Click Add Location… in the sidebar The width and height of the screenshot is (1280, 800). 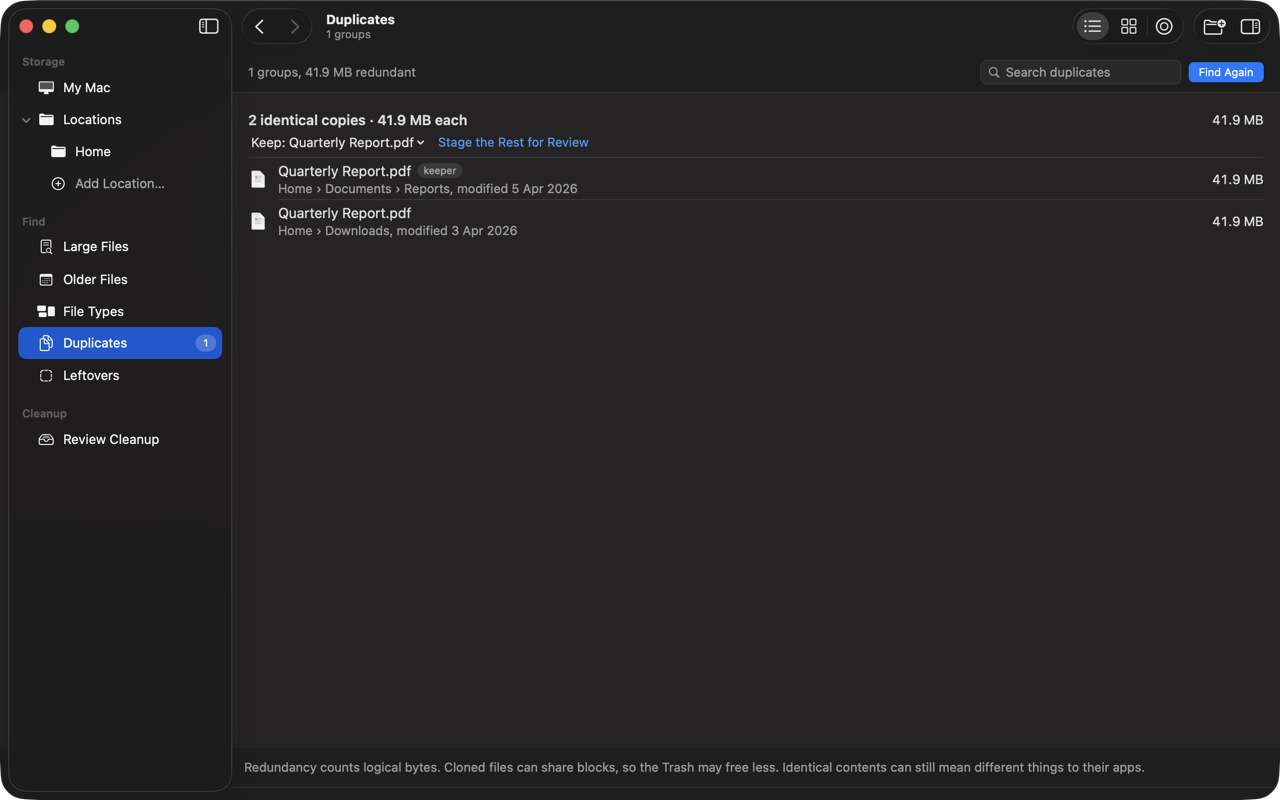(x=120, y=184)
